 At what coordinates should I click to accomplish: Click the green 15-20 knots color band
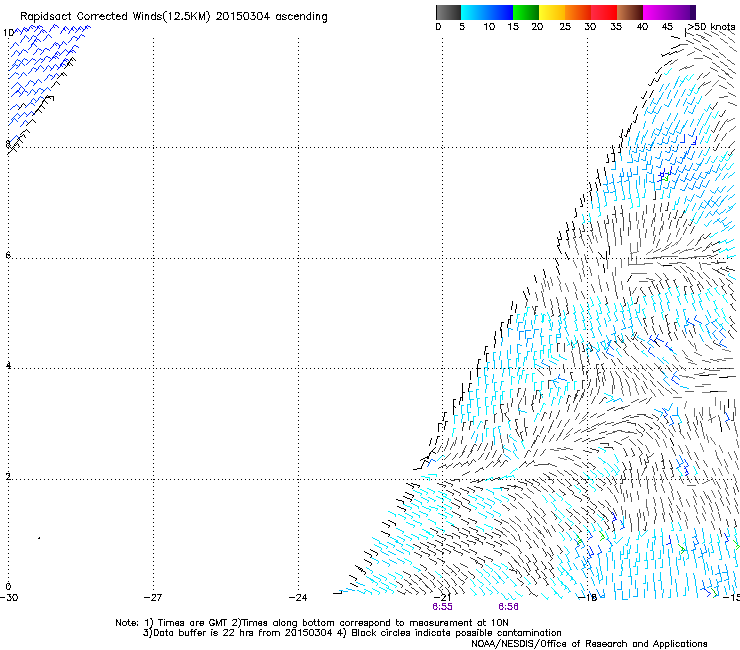[526, 12]
